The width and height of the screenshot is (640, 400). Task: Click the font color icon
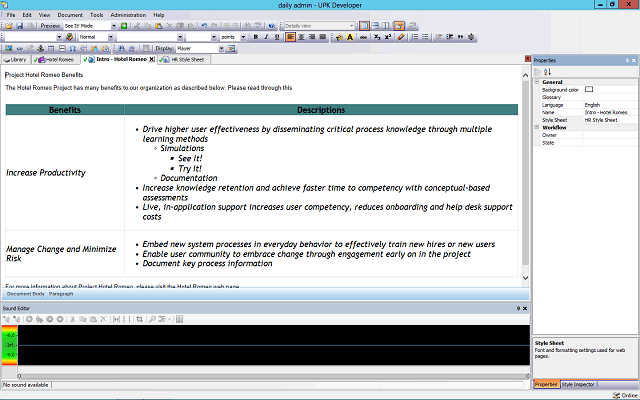coord(350,37)
